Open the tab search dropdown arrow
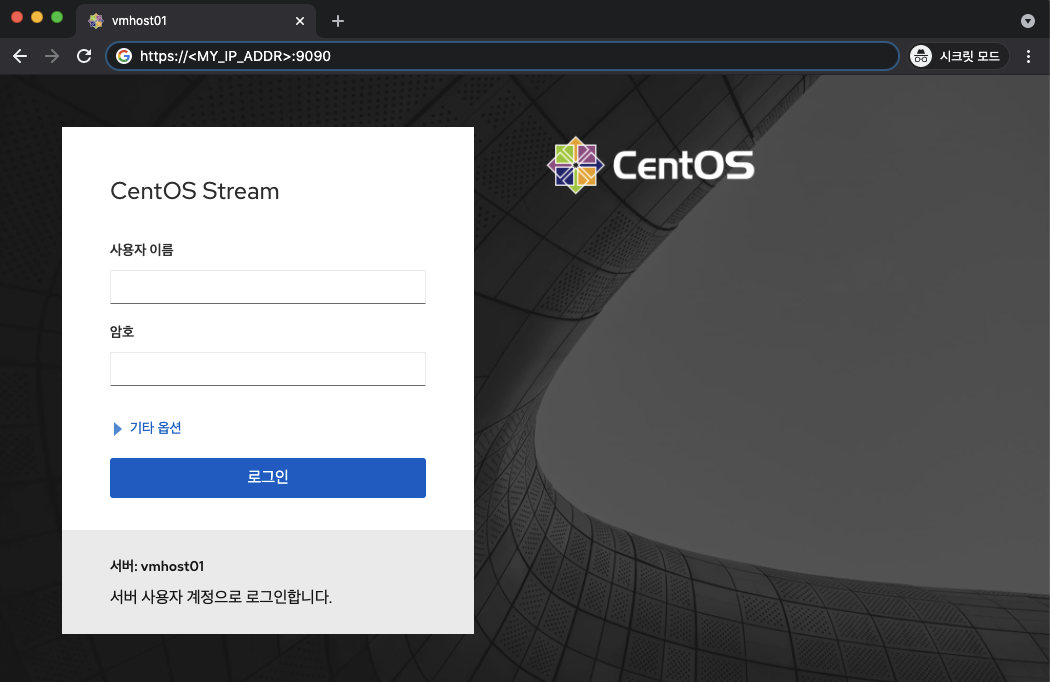This screenshot has width=1050, height=682. point(1027,20)
